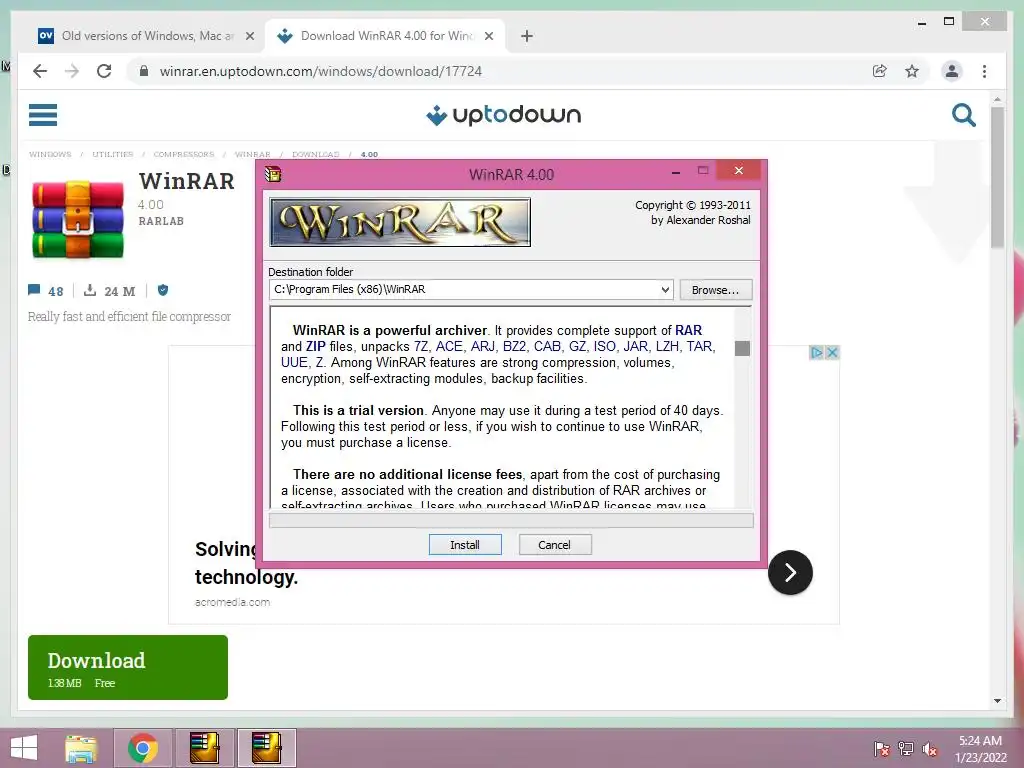Viewport: 1024px width, 768px height.
Task: Click the network tray icon
Action: (906, 748)
